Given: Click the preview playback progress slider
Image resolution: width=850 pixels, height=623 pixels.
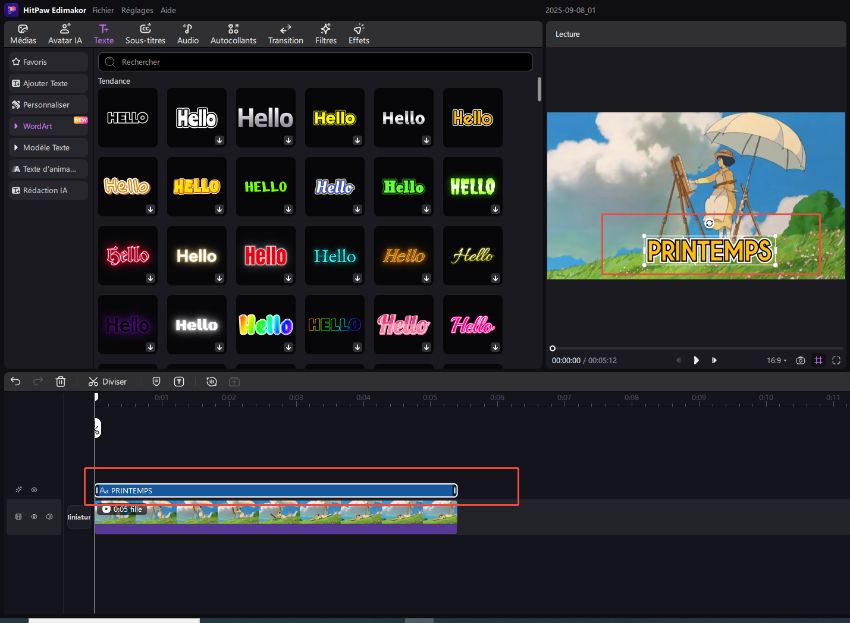Looking at the screenshot, I should point(697,348).
